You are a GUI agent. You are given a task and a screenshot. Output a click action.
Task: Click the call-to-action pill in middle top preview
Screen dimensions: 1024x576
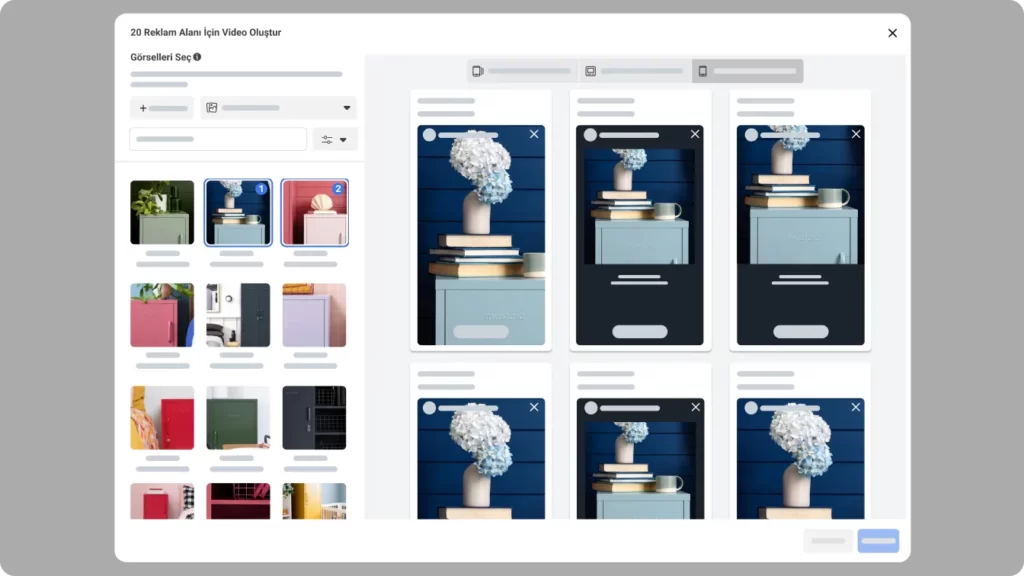click(640, 332)
